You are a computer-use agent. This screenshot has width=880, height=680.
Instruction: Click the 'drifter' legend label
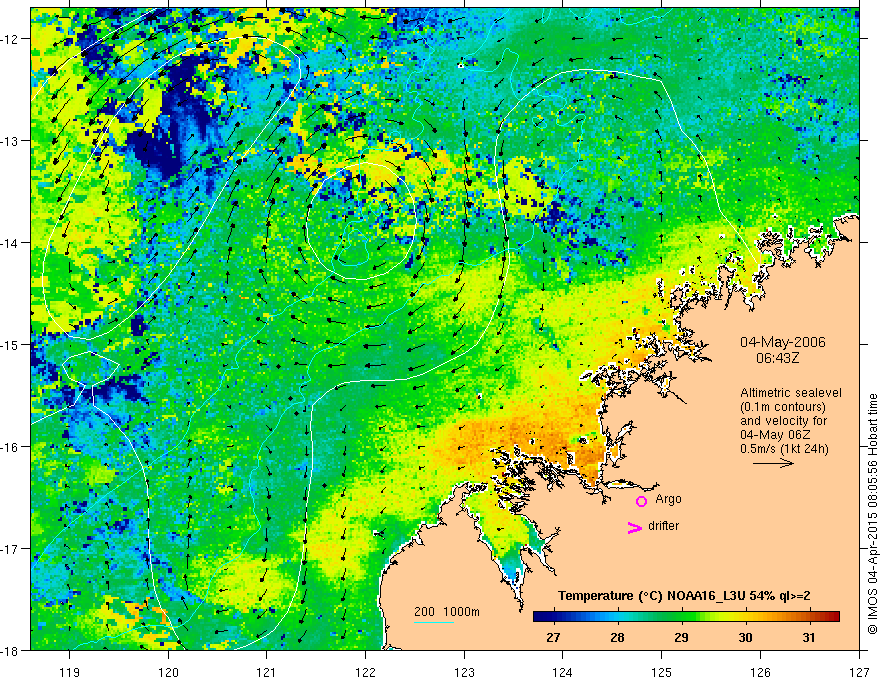(663, 526)
